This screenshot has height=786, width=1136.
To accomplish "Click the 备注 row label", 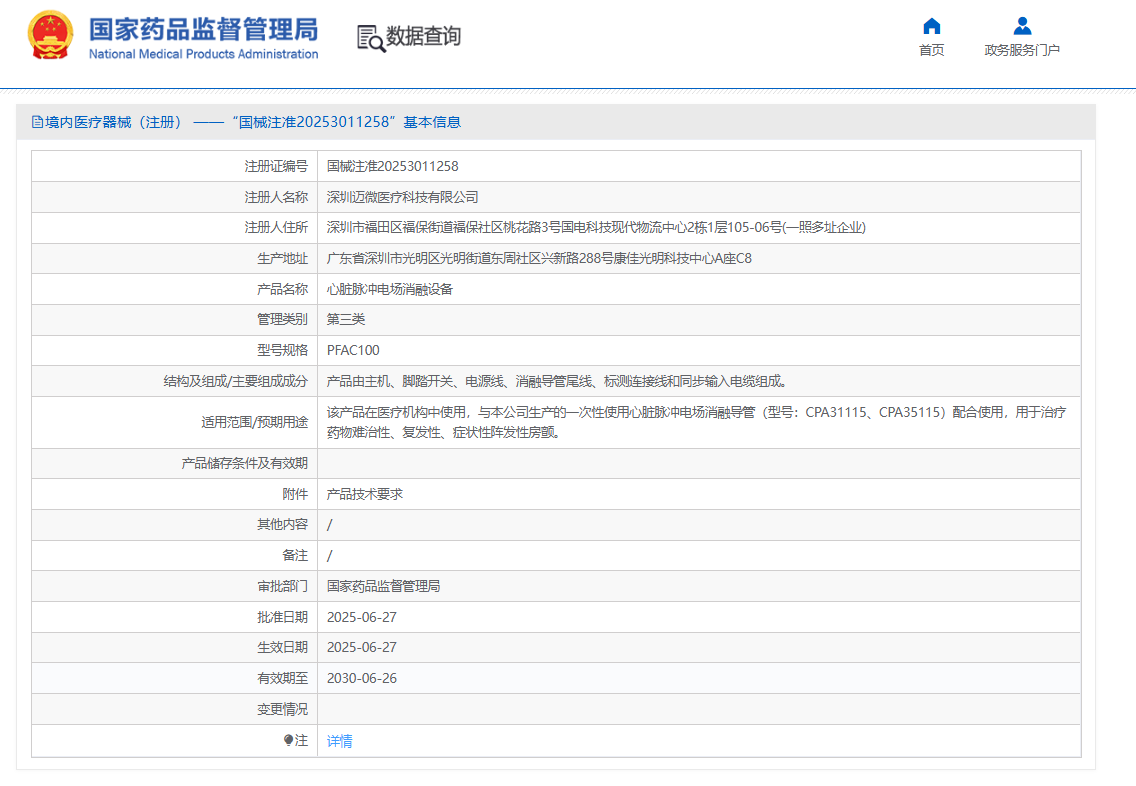I will (x=296, y=556).
